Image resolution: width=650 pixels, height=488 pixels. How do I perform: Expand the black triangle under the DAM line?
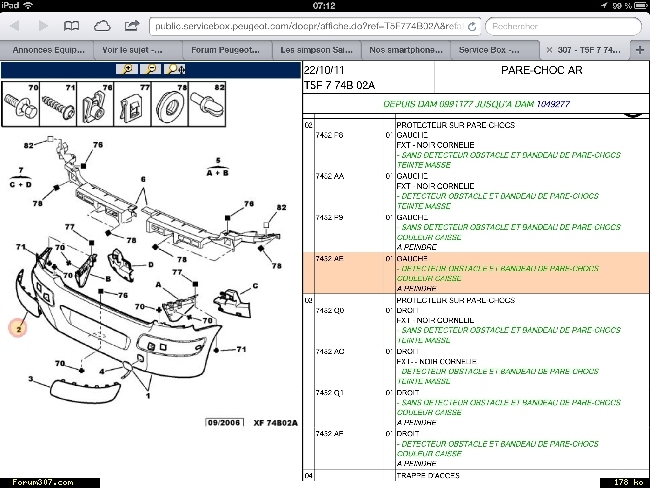point(633,116)
